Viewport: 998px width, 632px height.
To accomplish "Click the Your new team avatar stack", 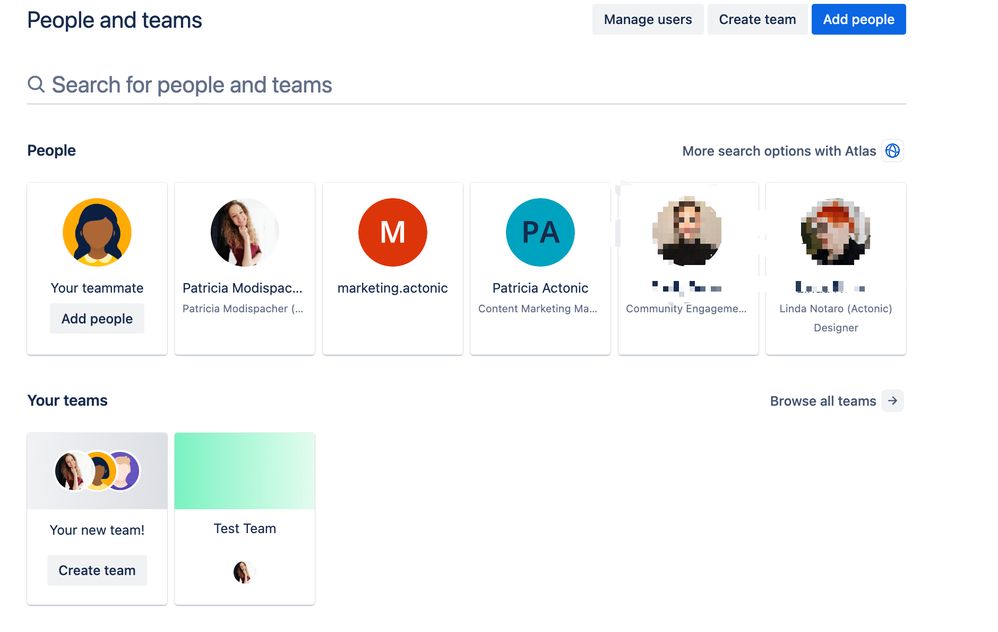I will coord(96,470).
